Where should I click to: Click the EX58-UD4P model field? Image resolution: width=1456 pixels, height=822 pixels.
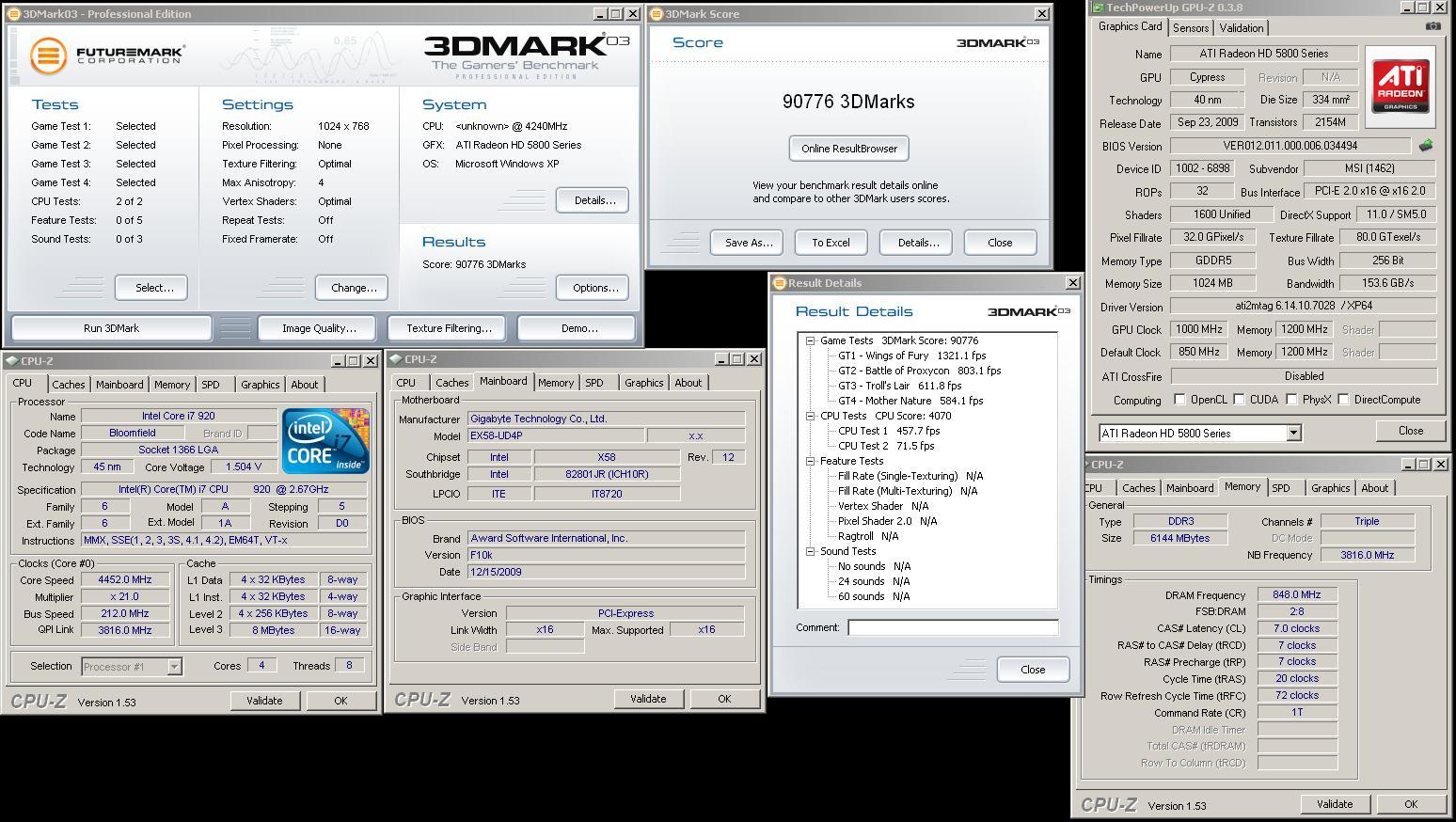pos(556,435)
